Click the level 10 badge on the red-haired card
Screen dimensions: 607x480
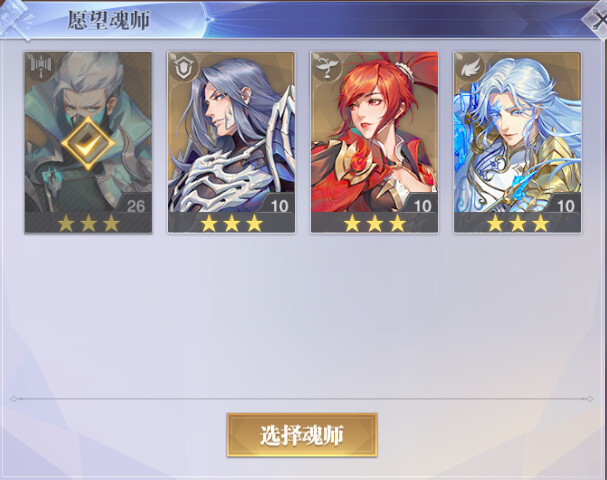point(422,206)
